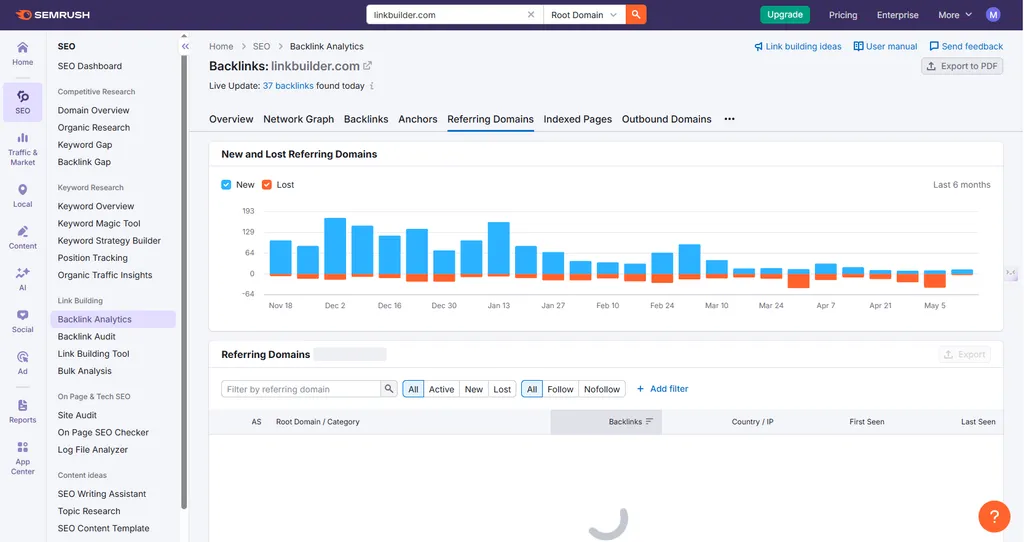Show Live Update info icon
Screen dimensions: 1024x542
click(x=372, y=86)
